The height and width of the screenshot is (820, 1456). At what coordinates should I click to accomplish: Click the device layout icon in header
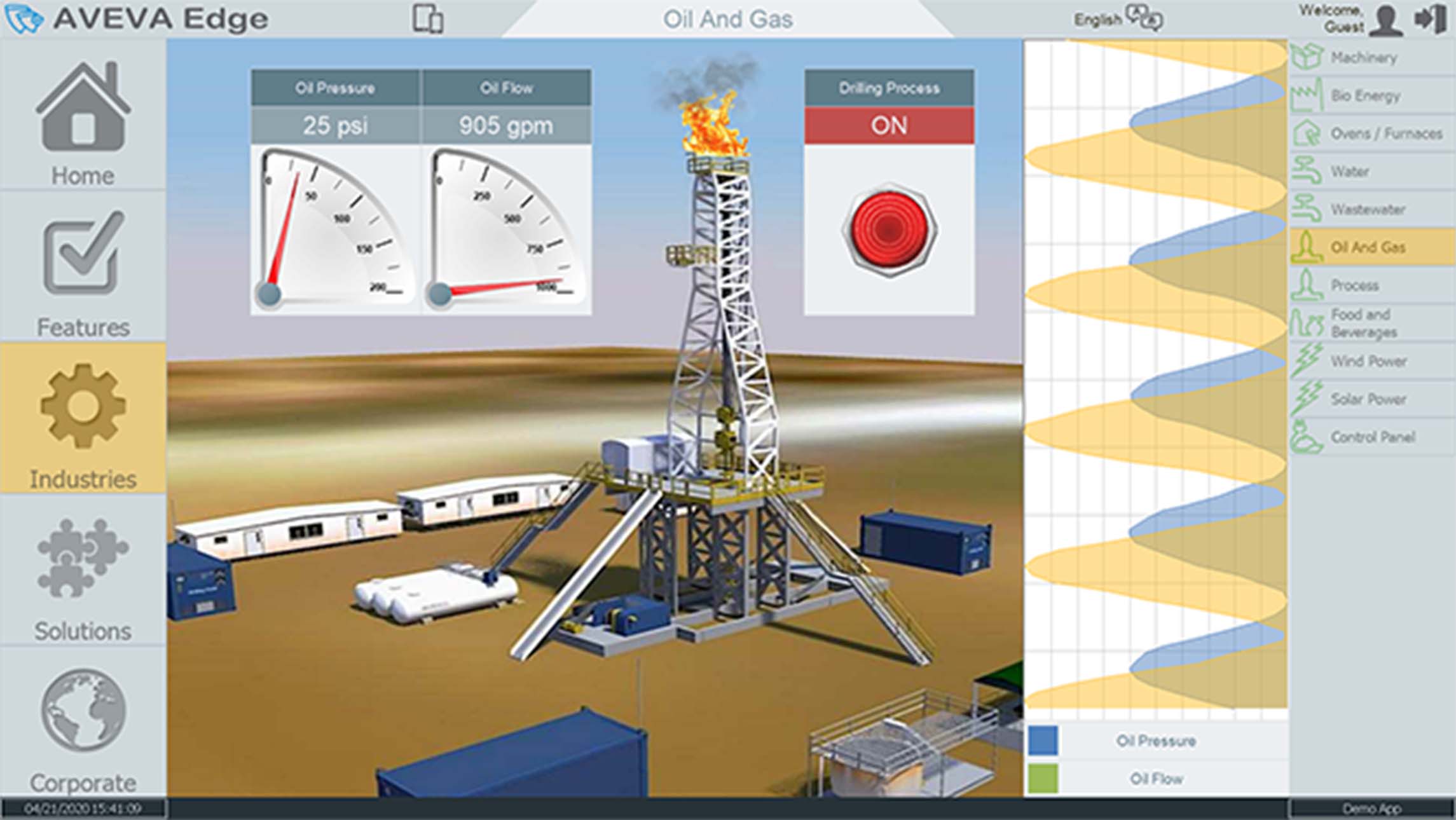tap(428, 18)
